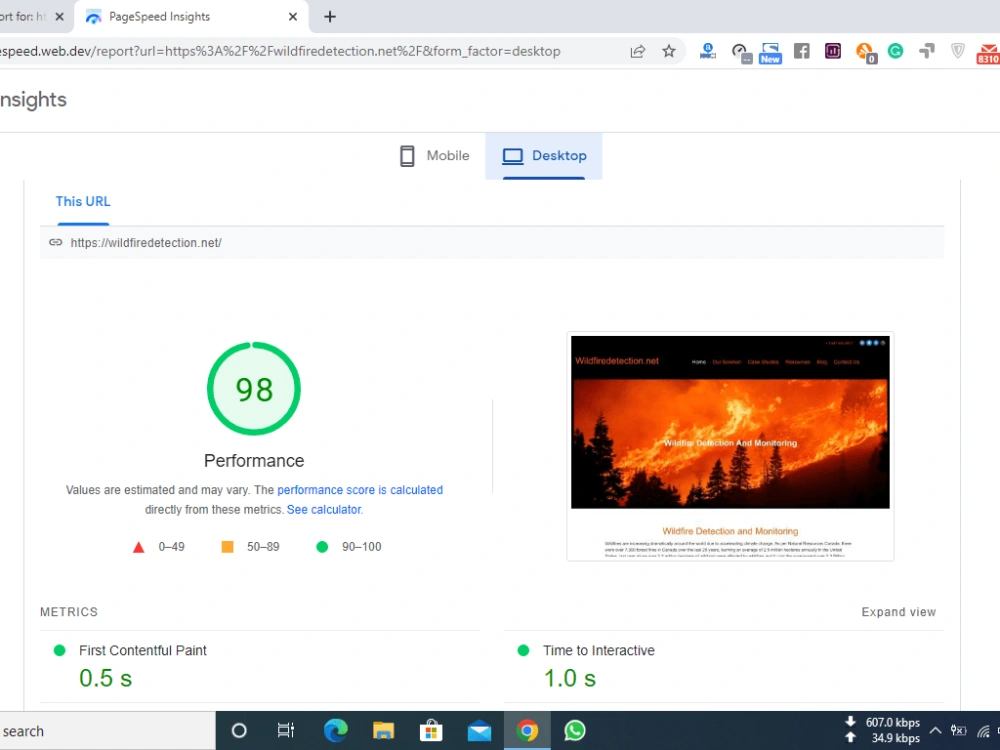Expand the metrics view
The image size is (1000, 750).
(x=899, y=612)
